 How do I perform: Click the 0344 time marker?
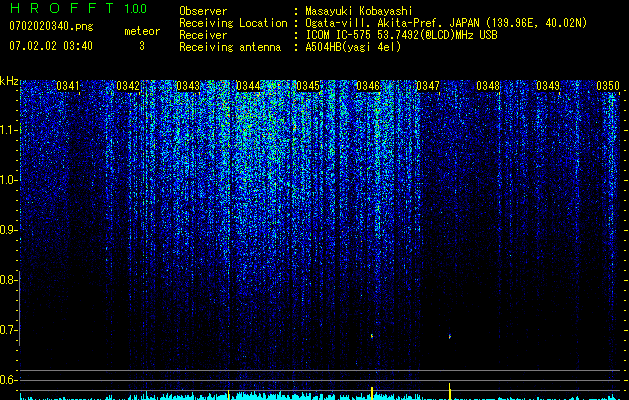tap(248, 86)
